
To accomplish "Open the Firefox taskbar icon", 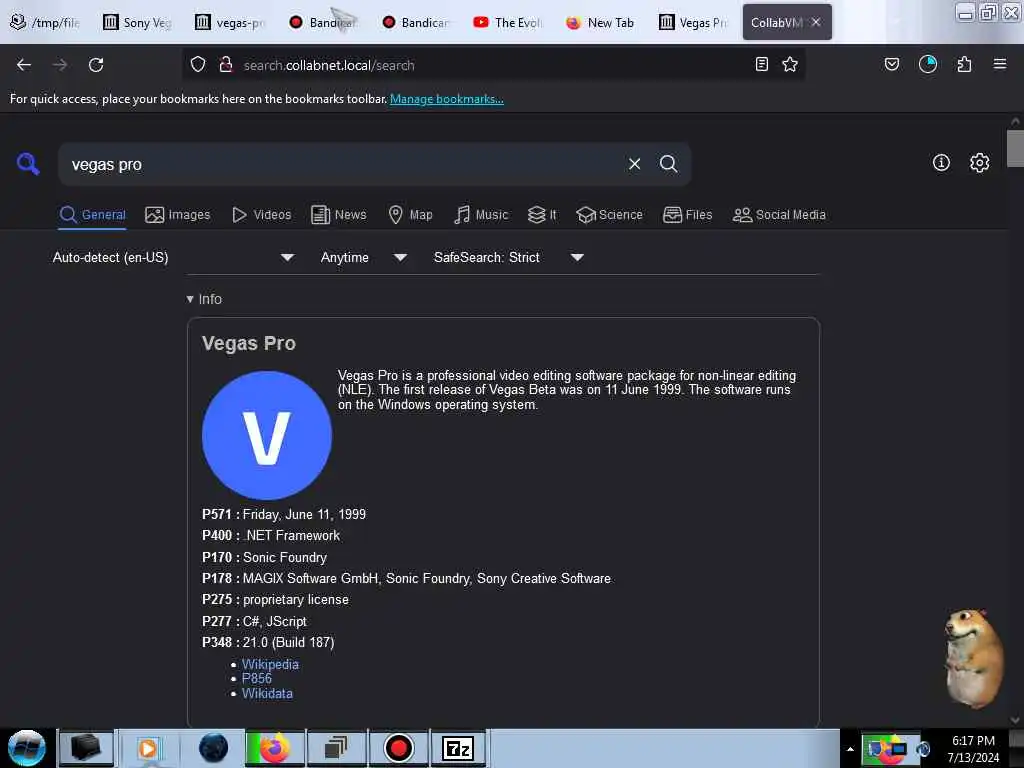I will pos(275,748).
